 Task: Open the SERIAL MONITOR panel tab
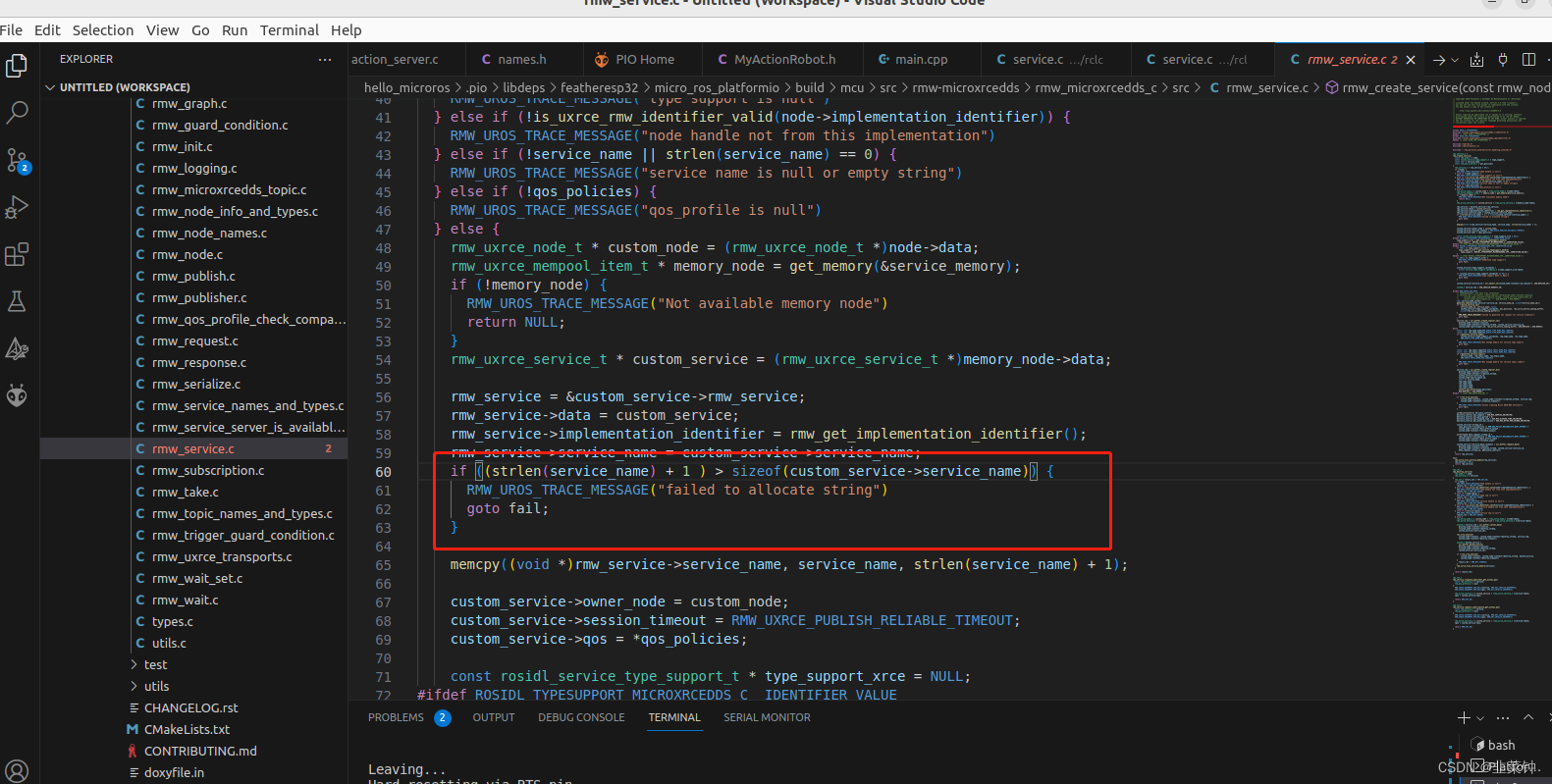(767, 718)
